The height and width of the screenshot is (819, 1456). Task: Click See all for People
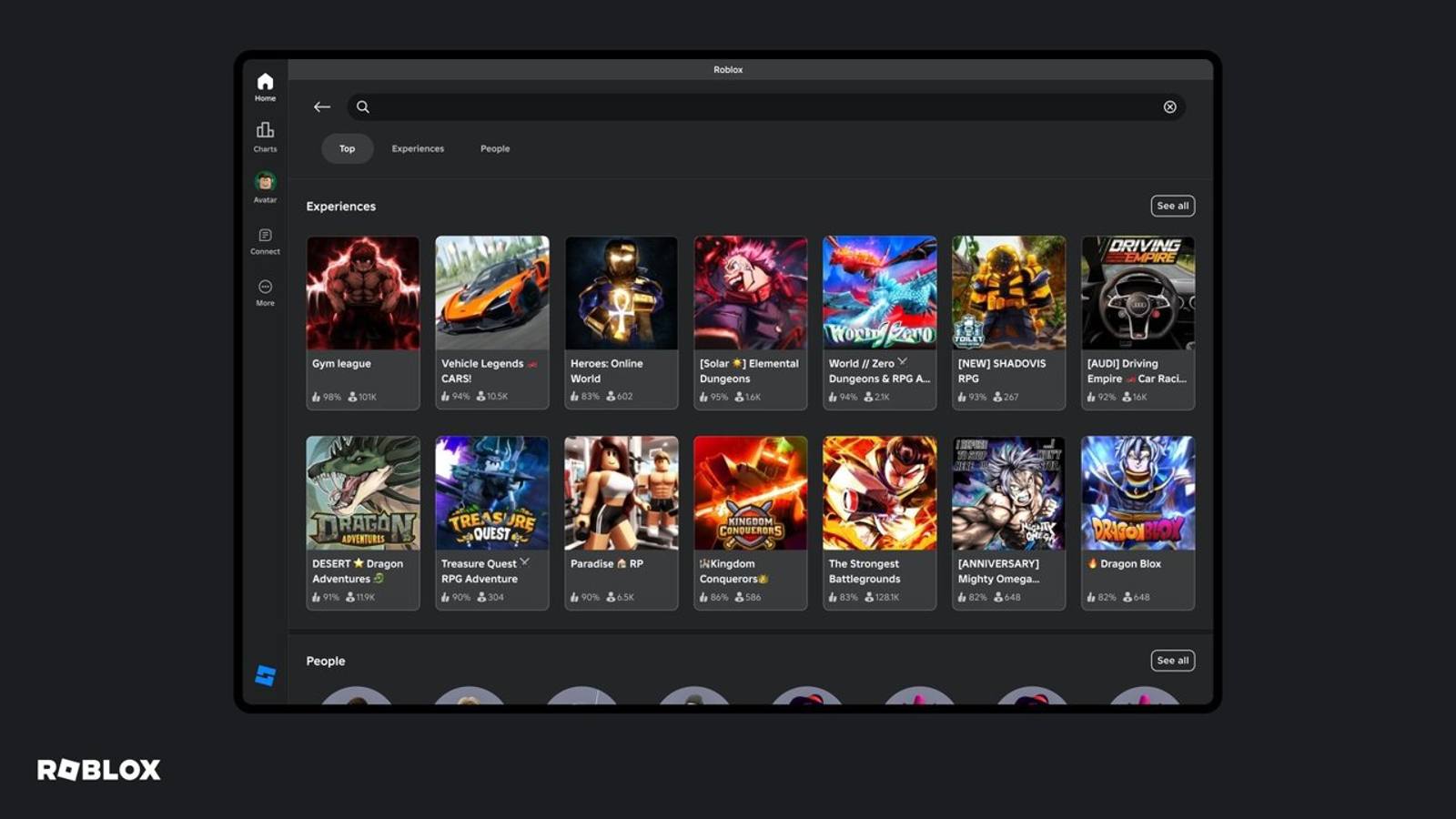pyautogui.click(x=1172, y=661)
